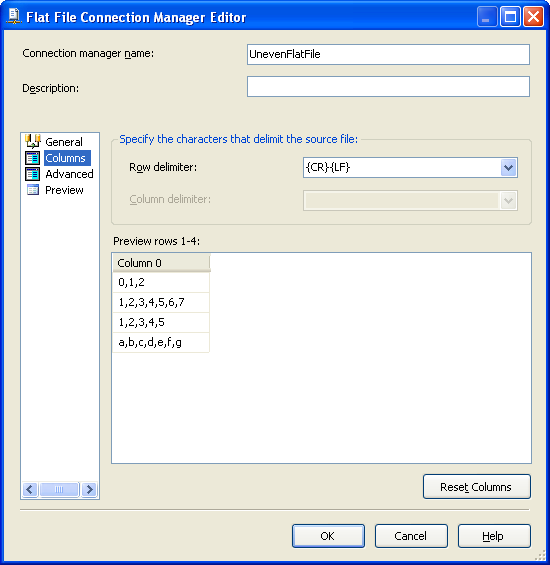Click the General page icon
This screenshot has height=565, width=550.
(x=33, y=141)
